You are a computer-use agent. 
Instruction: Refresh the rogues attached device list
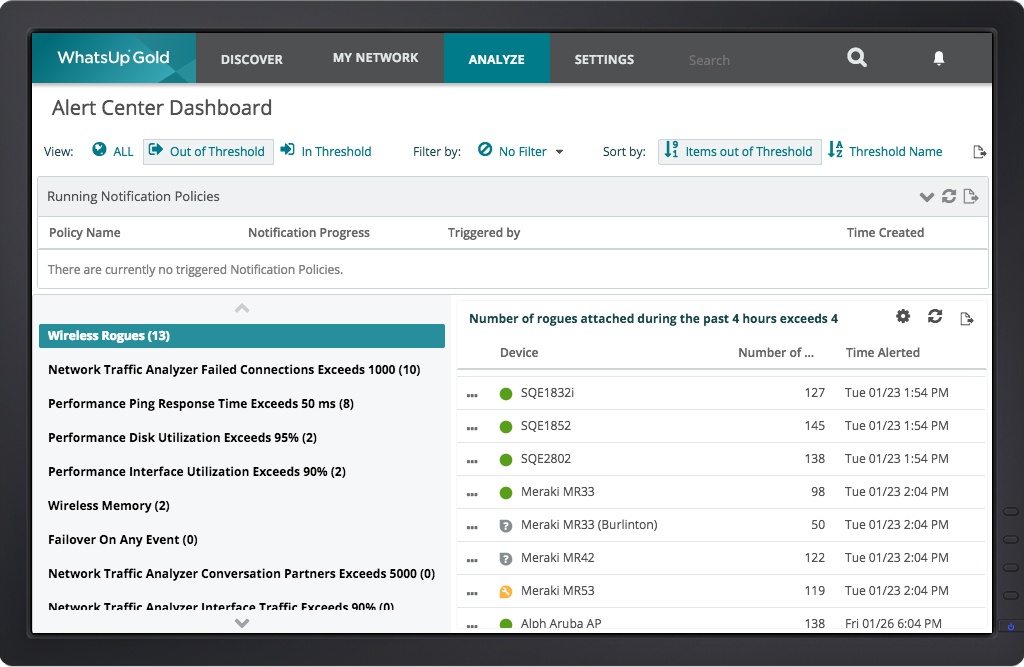pyautogui.click(x=935, y=316)
